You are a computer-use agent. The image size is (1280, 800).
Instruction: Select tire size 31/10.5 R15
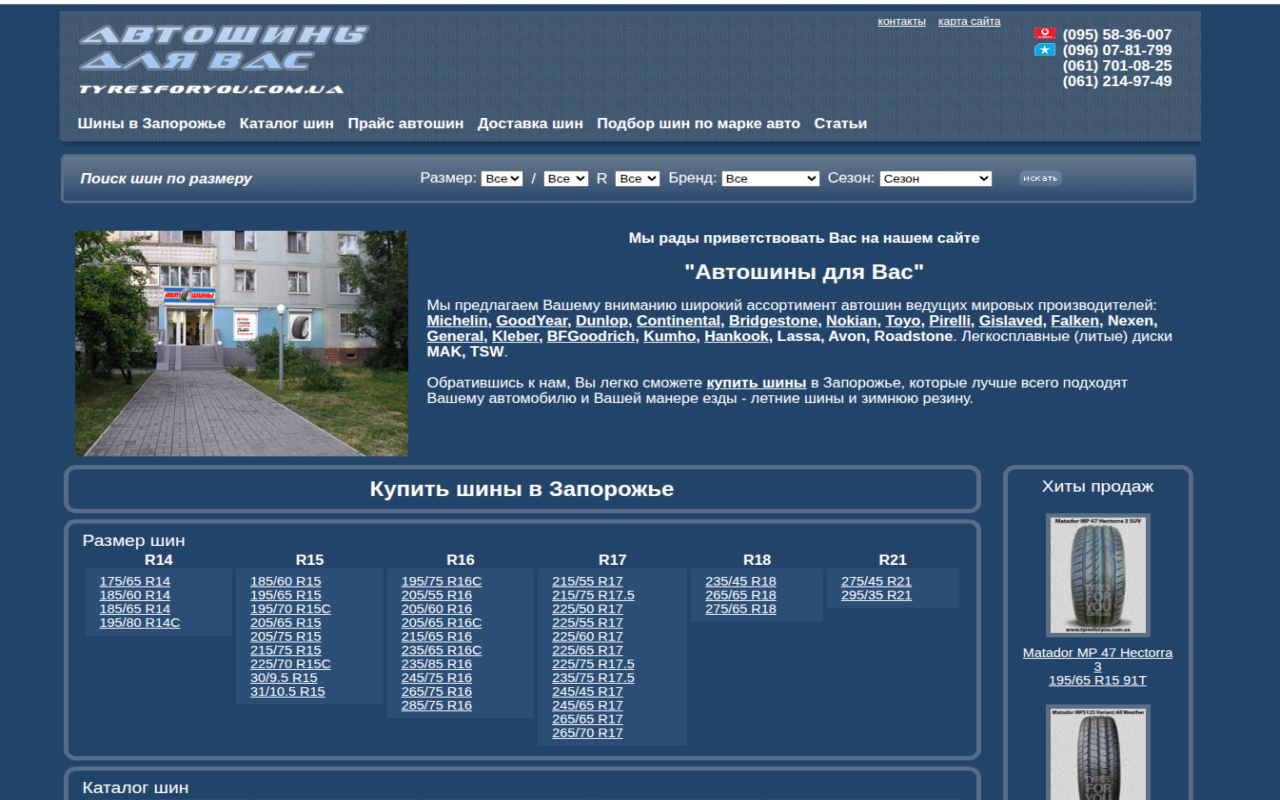pos(288,692)
